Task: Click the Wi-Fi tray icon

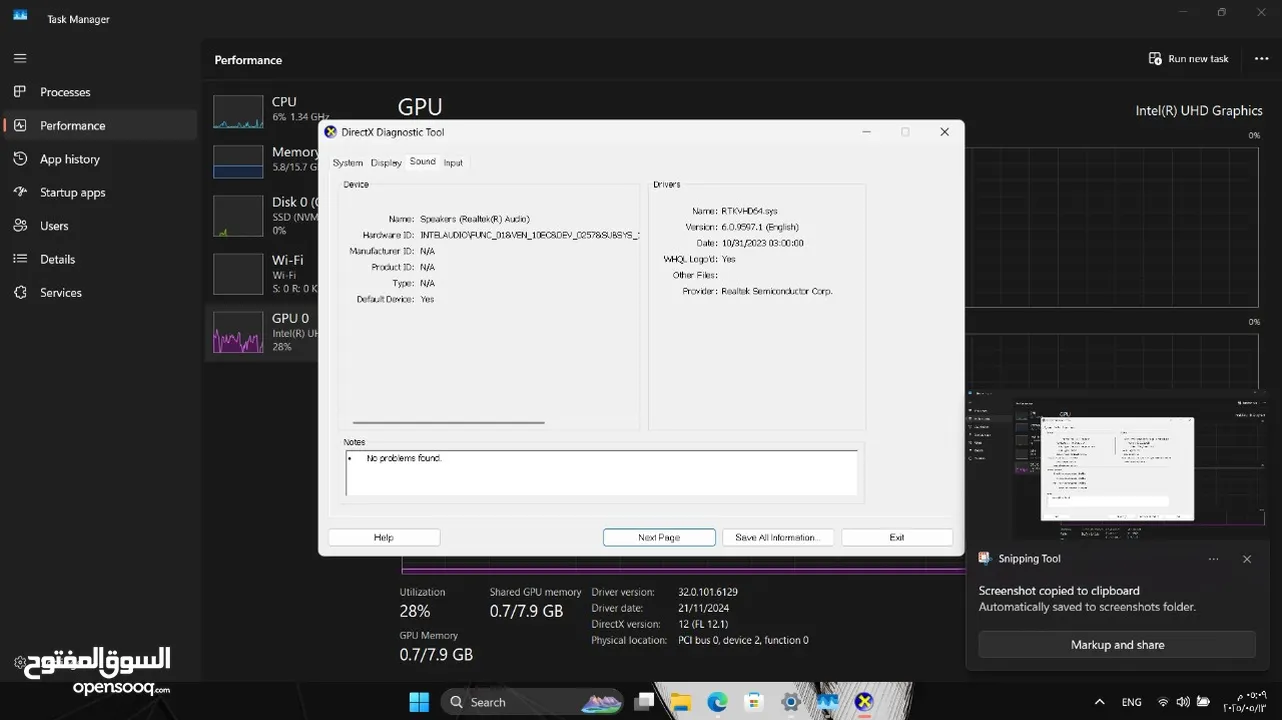Action: pyautogui.click(x=1162, y=702)
